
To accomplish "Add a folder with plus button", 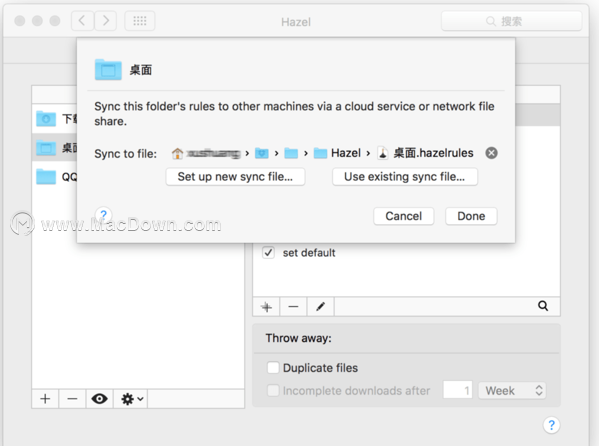I will click(45, 399).
